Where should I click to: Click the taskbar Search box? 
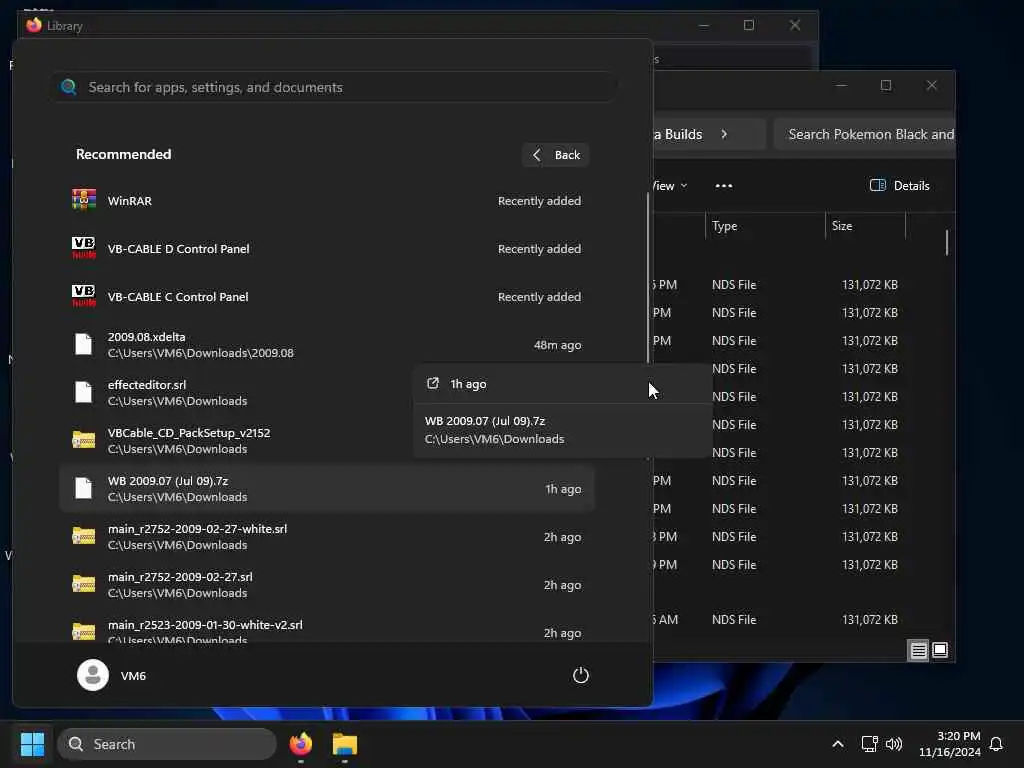pyautogui.click(x=167, y=744)
